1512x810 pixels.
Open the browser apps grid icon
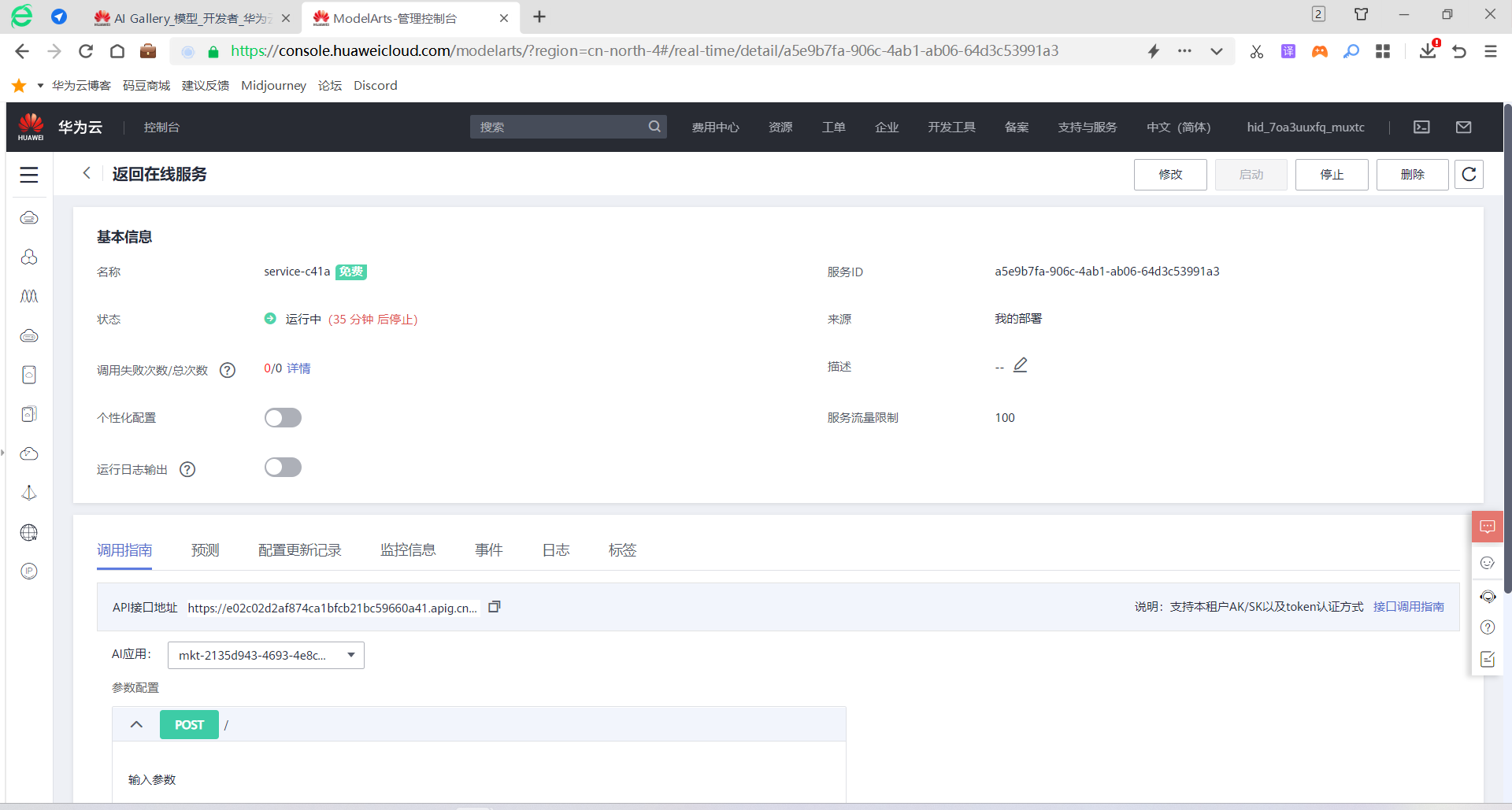[1383, 51]
